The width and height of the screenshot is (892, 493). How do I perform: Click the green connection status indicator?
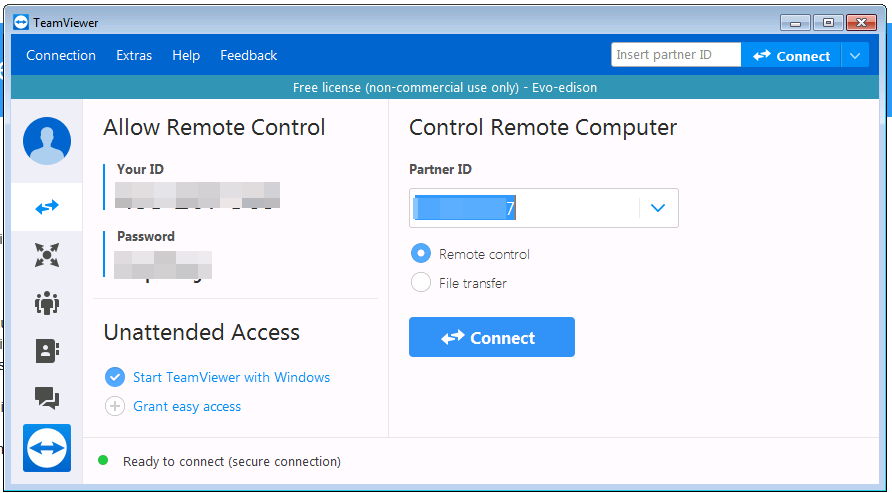[x=103, y=460]
